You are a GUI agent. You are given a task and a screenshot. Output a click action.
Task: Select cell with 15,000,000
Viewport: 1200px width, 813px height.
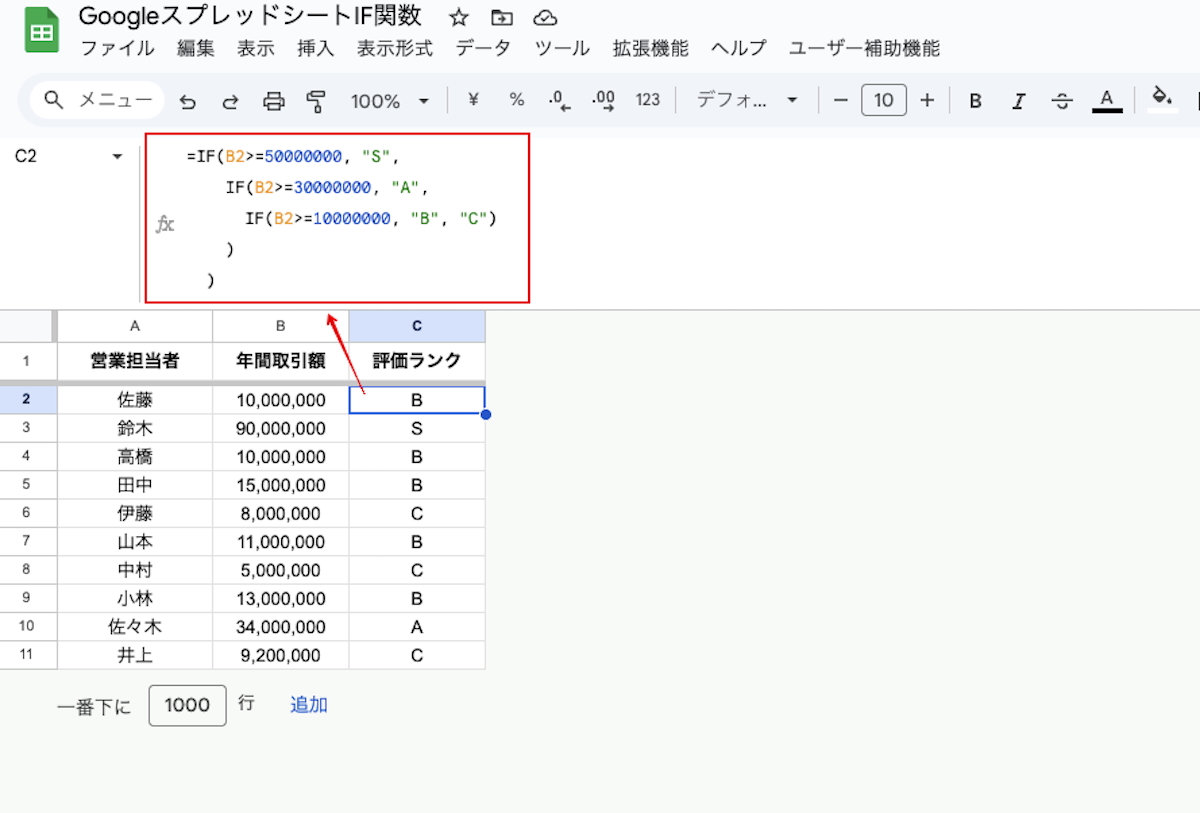[281, 485]
